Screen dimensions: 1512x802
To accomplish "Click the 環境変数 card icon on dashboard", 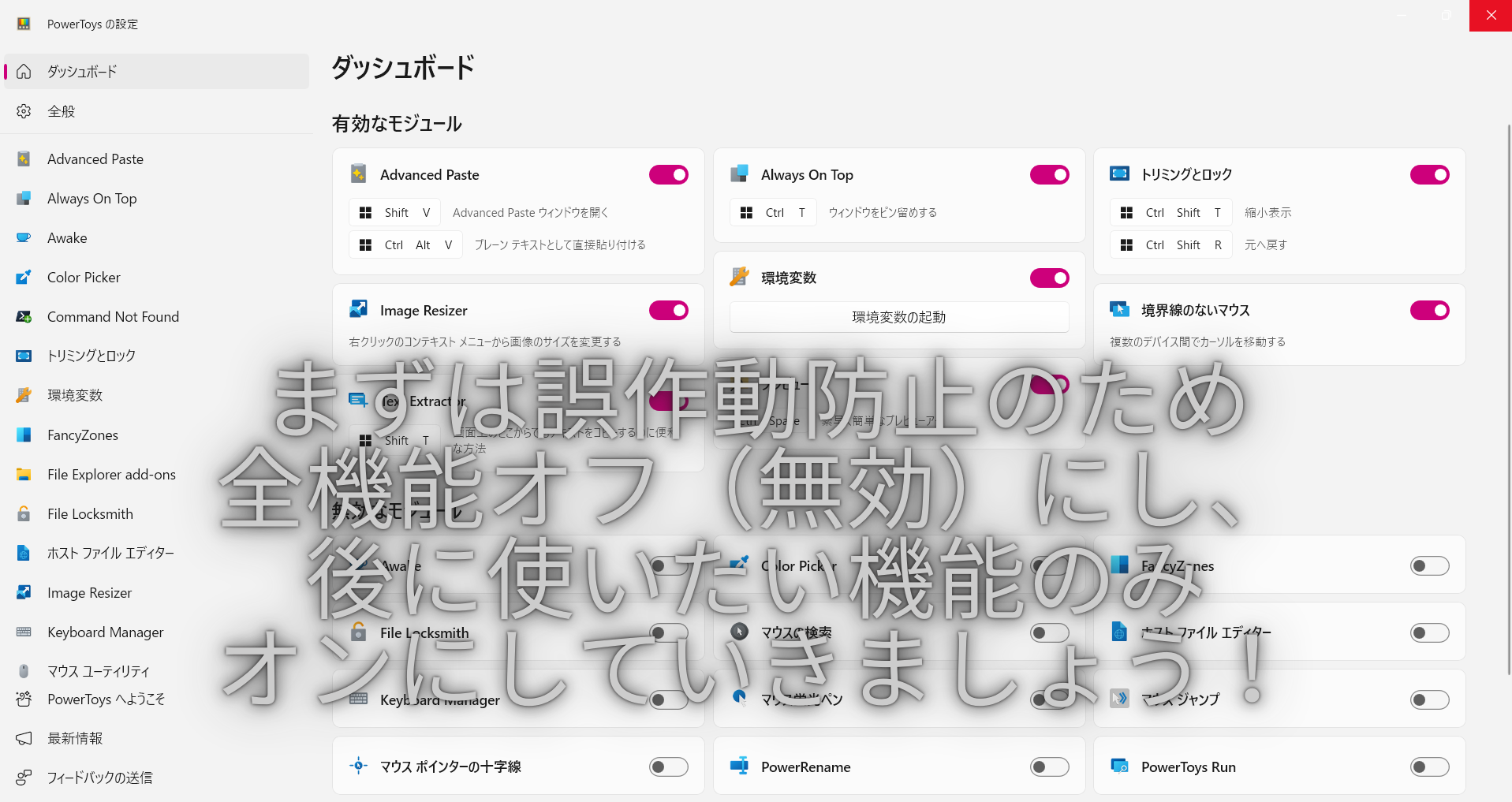I will [739, 277].
